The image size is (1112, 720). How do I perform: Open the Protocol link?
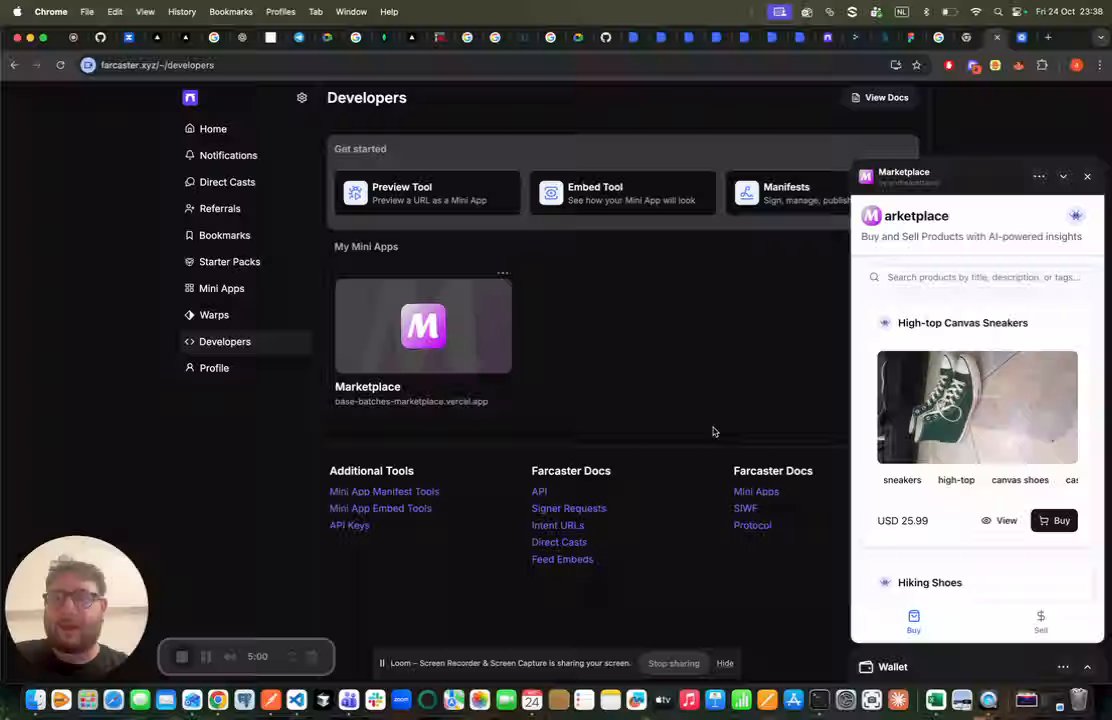tap(752, 526)
